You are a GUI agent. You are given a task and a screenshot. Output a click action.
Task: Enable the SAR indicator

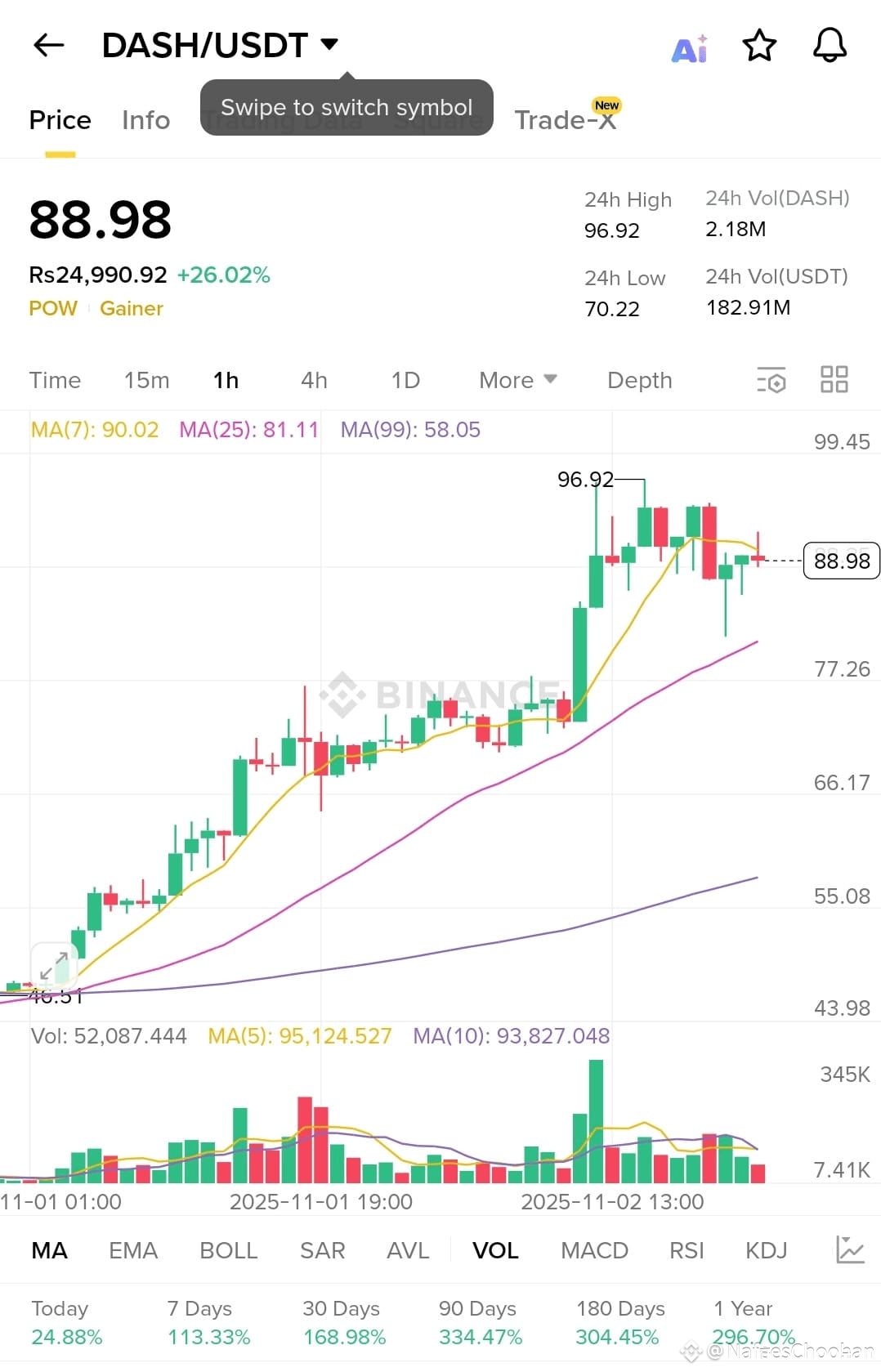pyautogui.click(x=323, y=1250)
